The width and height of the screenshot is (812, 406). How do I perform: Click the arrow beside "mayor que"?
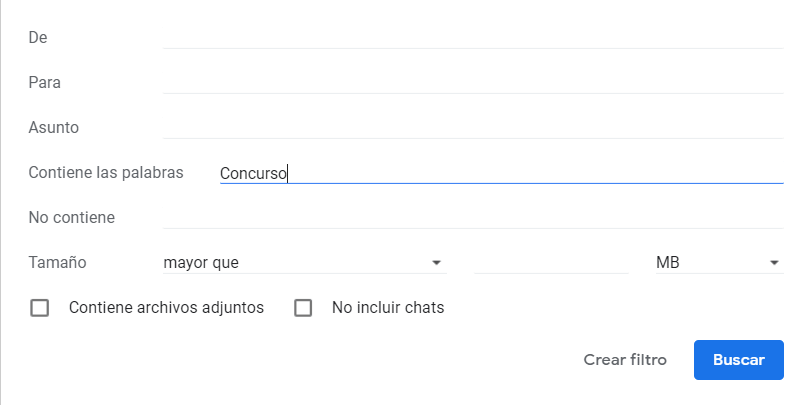(436, 263)
